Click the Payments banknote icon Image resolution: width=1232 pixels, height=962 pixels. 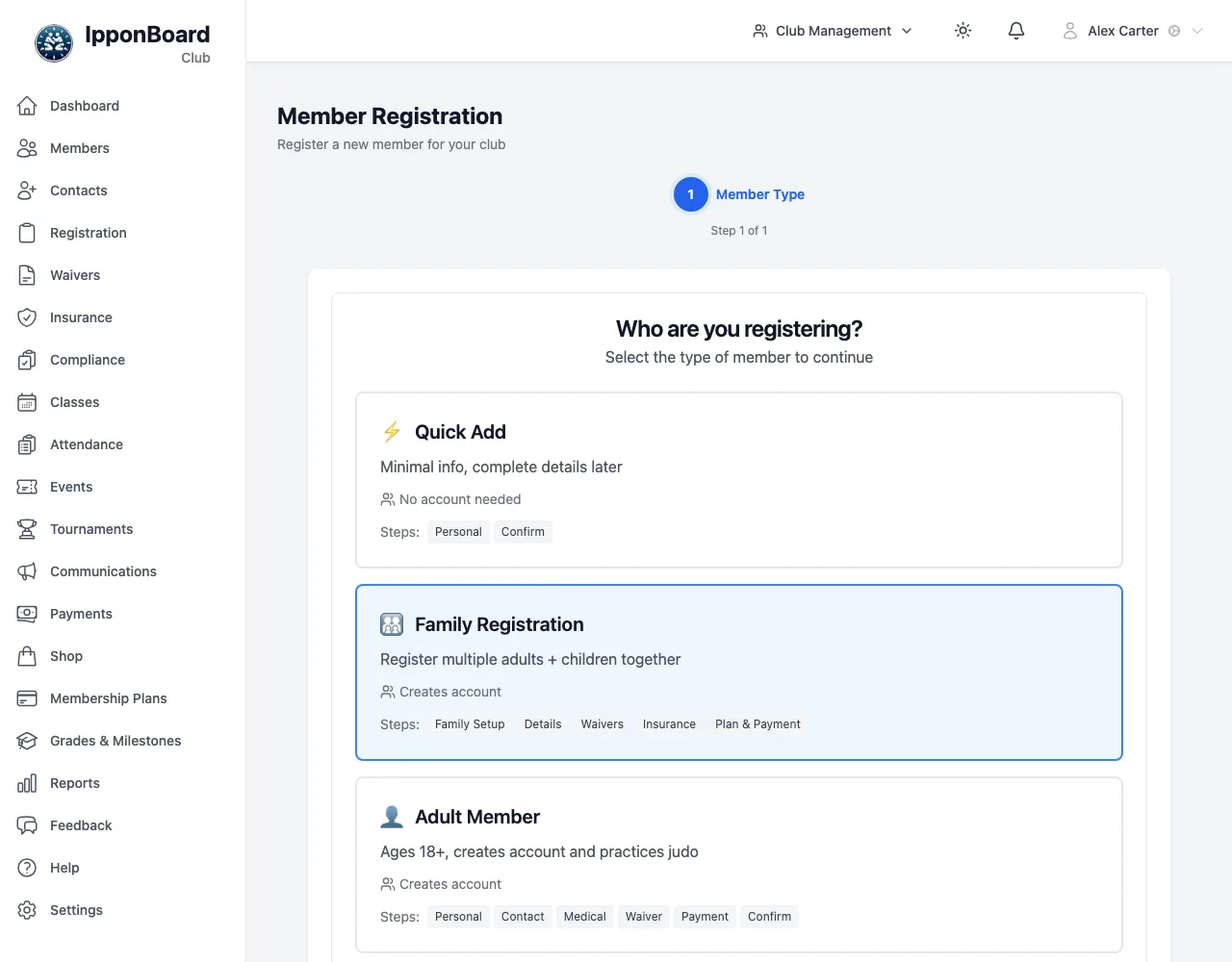pos(27,614)
